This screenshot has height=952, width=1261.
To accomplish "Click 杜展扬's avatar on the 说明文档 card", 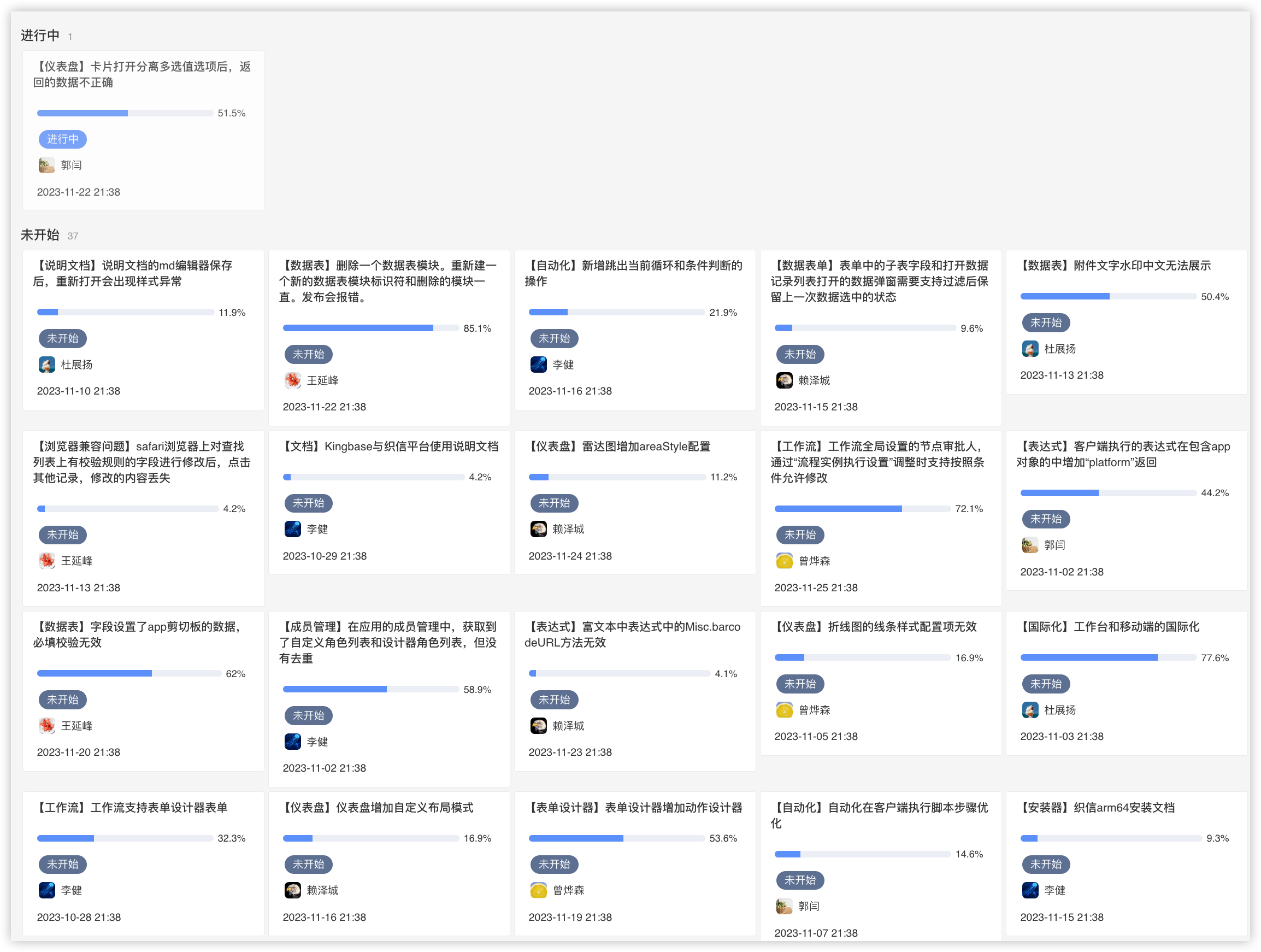I will (47, 365).
